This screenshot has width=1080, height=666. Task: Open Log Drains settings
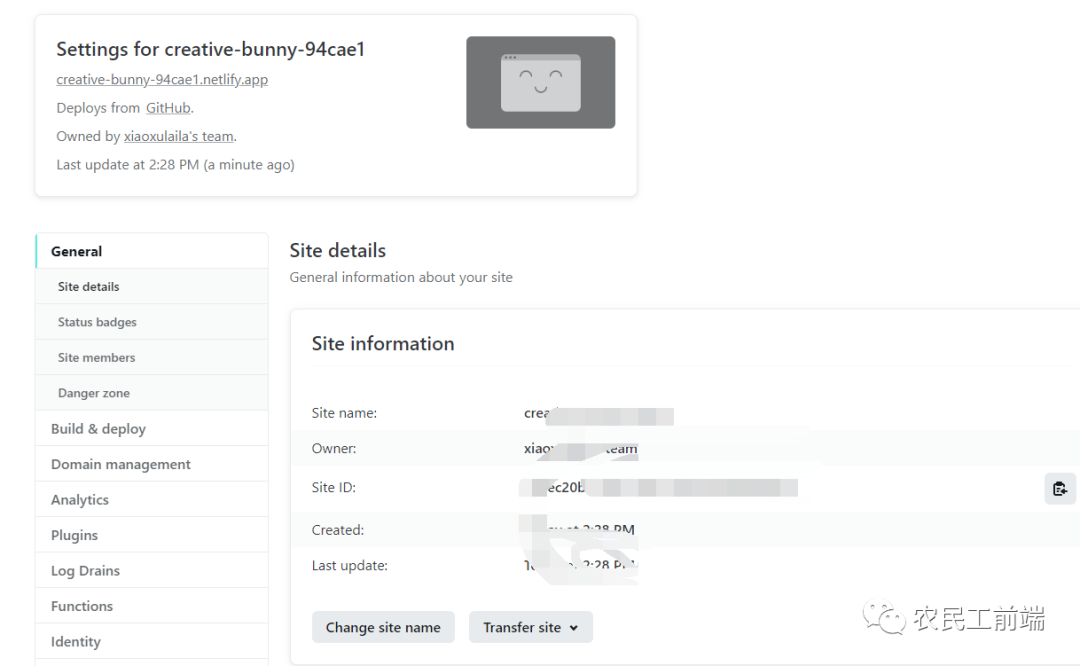click(152, 570)
